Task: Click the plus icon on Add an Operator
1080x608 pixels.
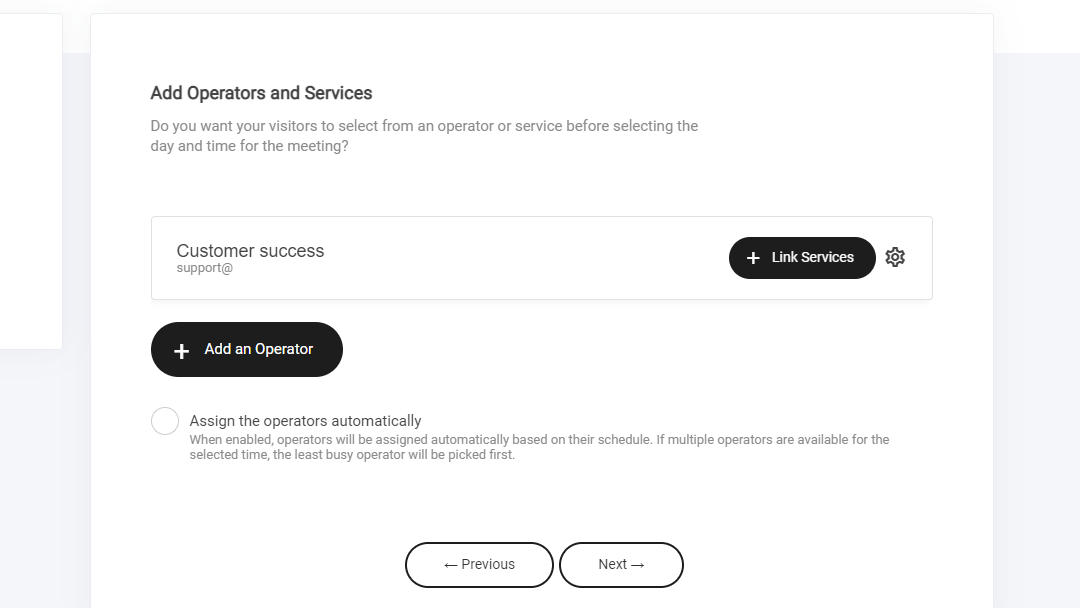Action: click(x=181, y=351)
